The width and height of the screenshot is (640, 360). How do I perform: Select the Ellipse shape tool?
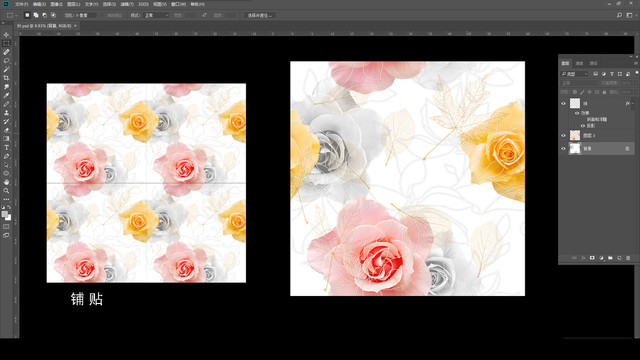click(x=6, y=173)
